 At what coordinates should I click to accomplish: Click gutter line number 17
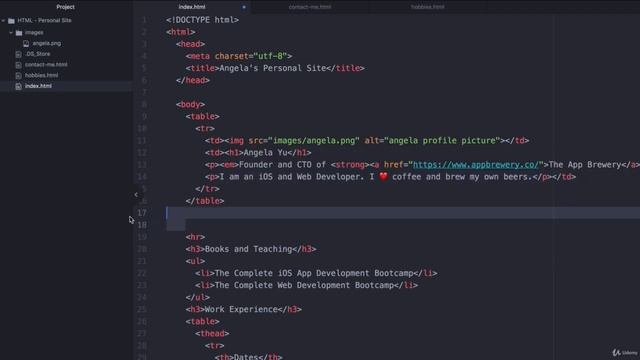tap(142, 213)
